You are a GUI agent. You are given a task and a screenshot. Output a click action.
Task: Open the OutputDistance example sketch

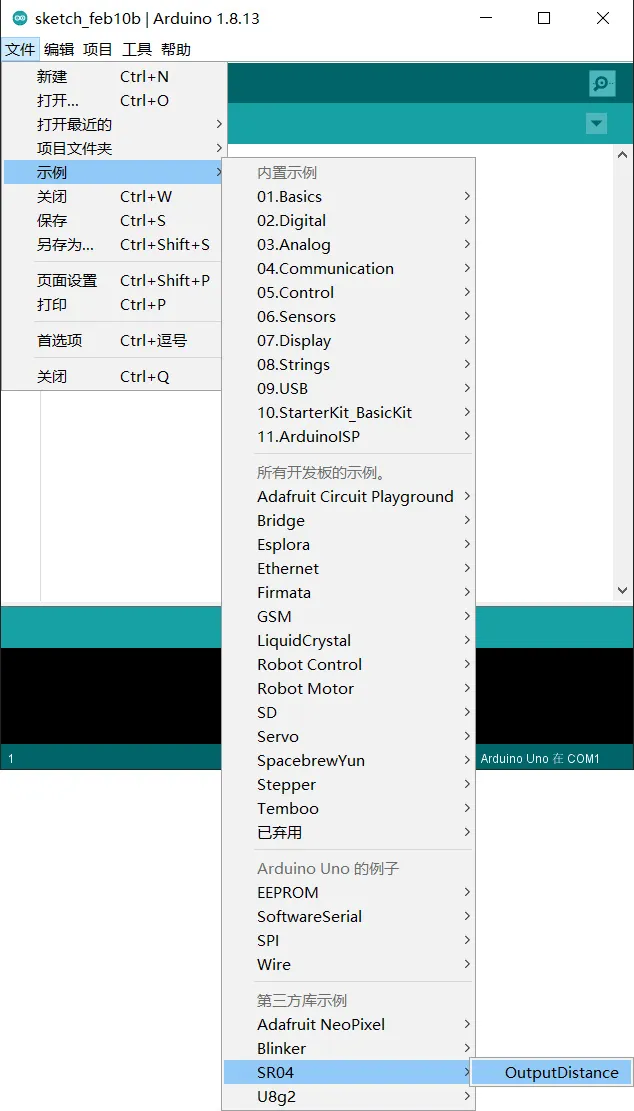click(x=552, y=1073)
